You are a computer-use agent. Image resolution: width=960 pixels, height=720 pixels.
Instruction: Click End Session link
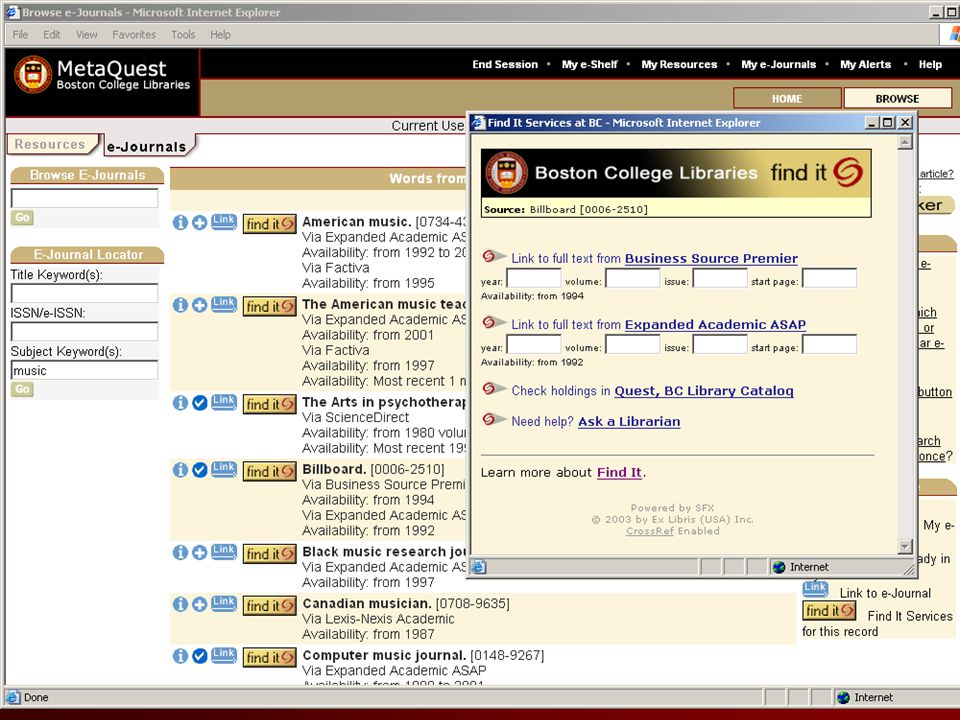[x=504, y=64]
